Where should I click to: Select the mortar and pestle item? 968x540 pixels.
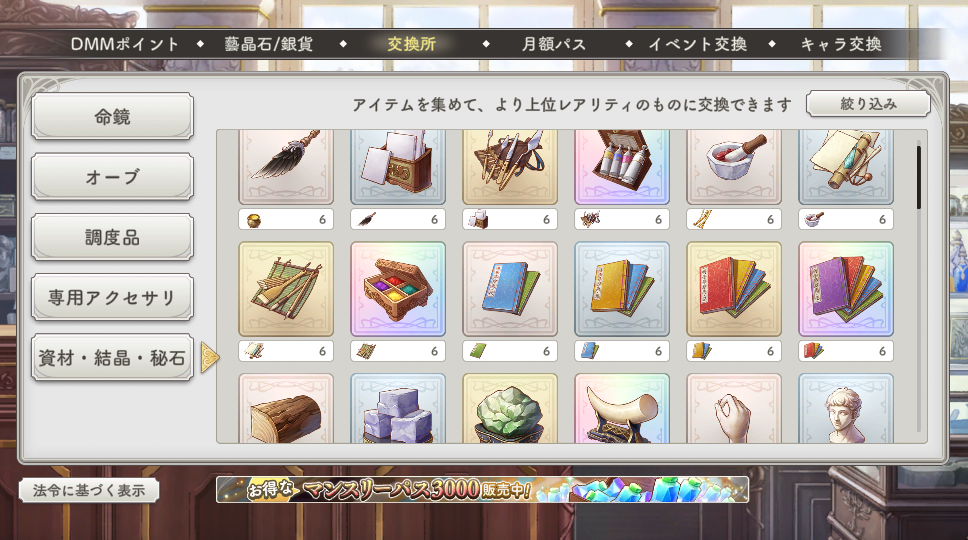pyautogui.click(x=734, y=167)
